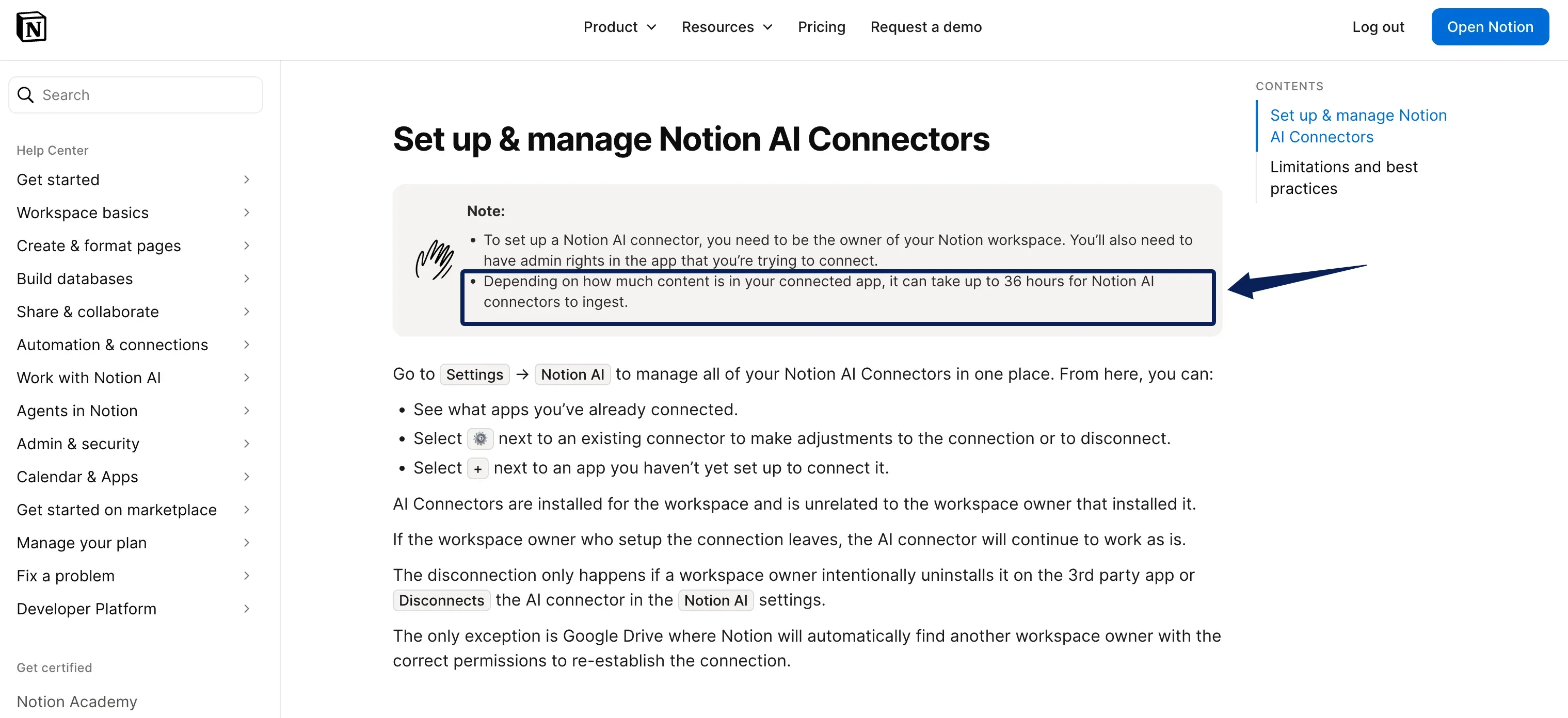1568x718 pixels.
Task: Click the gear icon in connector instructions
Action: [481, 439]
